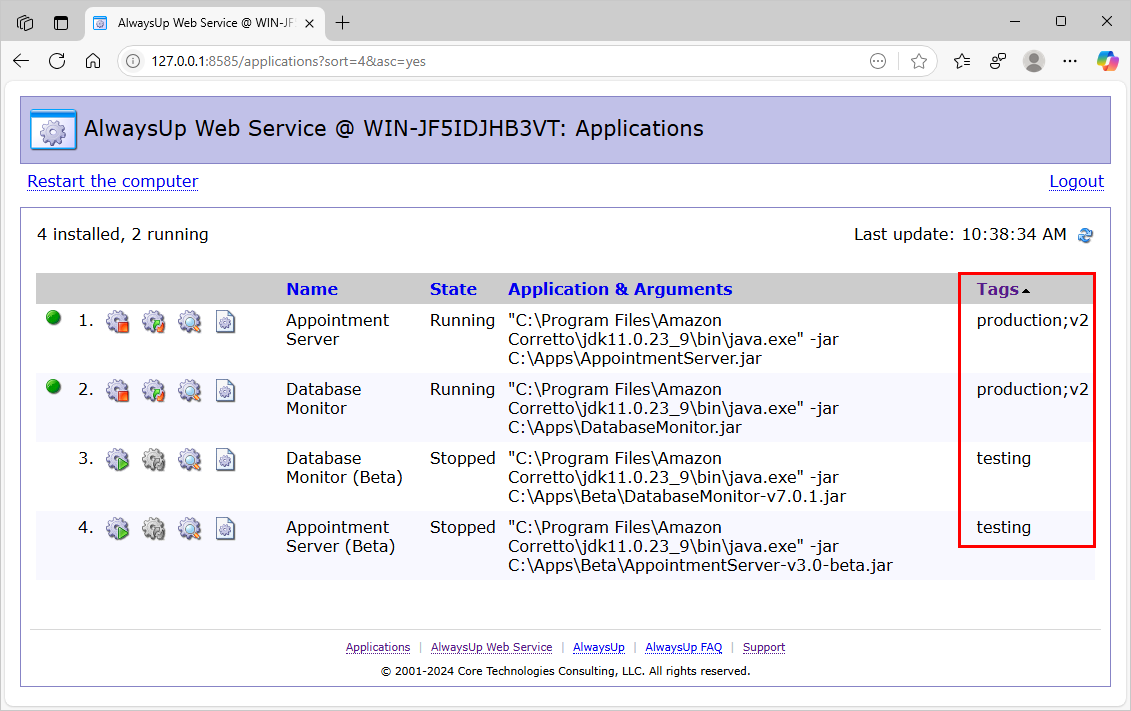
Task: Open the AlwaysUp Web Service footer link
Action: click(x=491, y=648)
